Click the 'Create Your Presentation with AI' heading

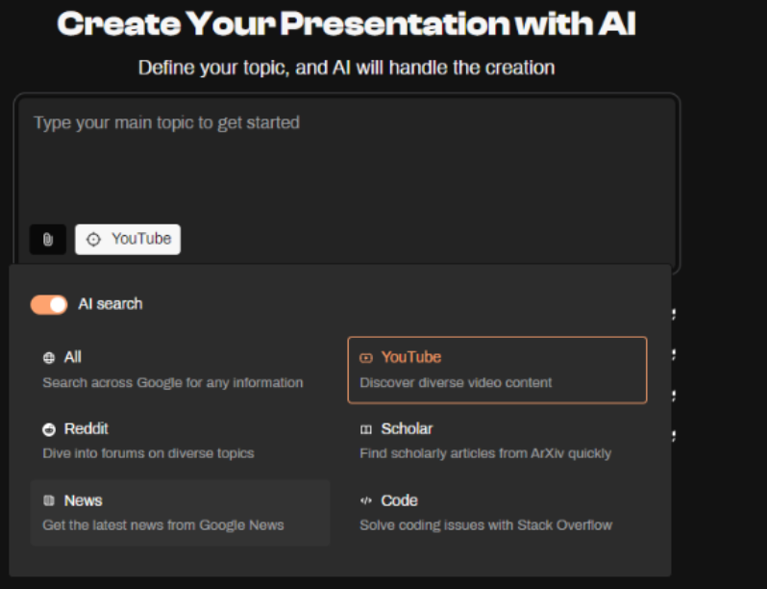[346, 23]
